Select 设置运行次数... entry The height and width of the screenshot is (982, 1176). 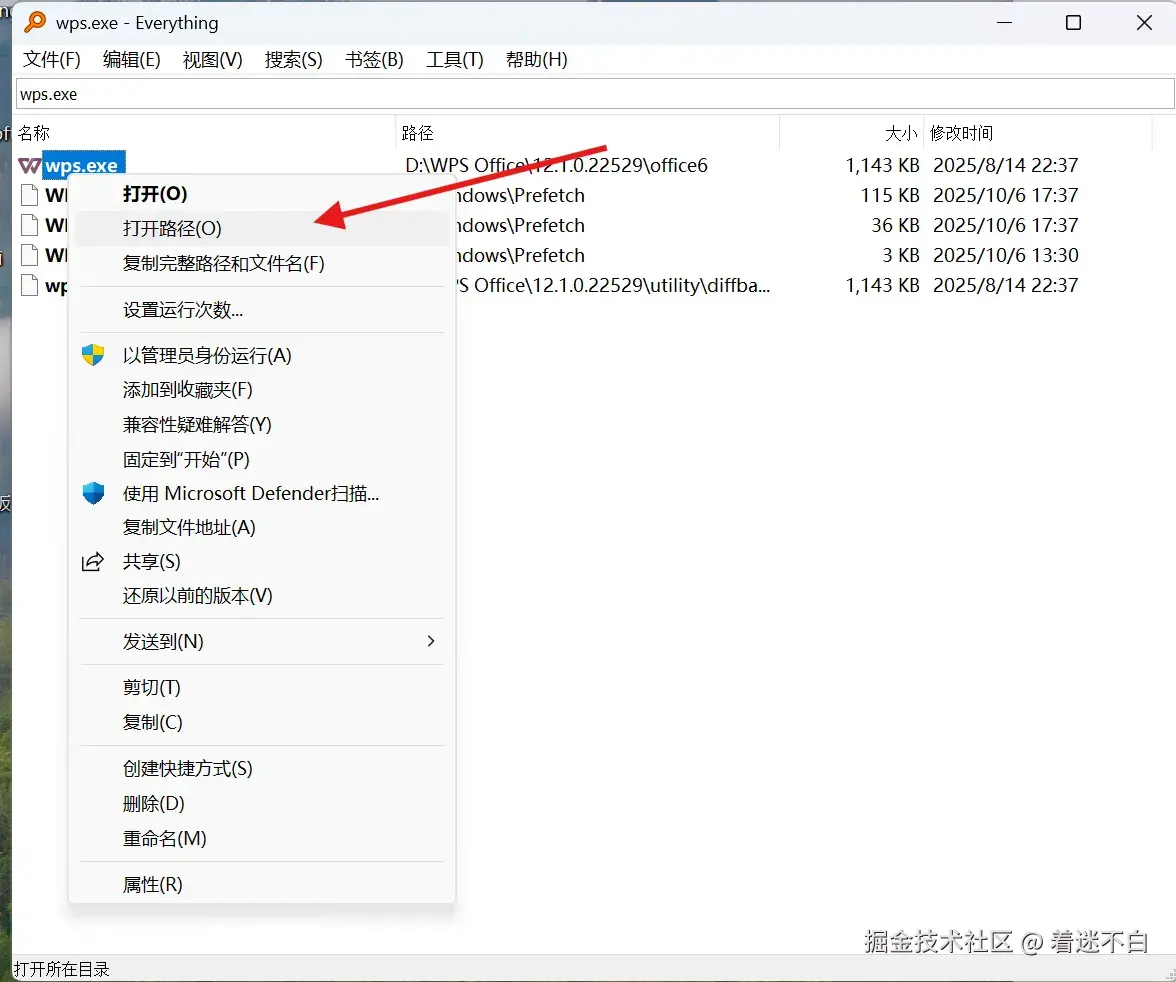[x=262, y=310]
